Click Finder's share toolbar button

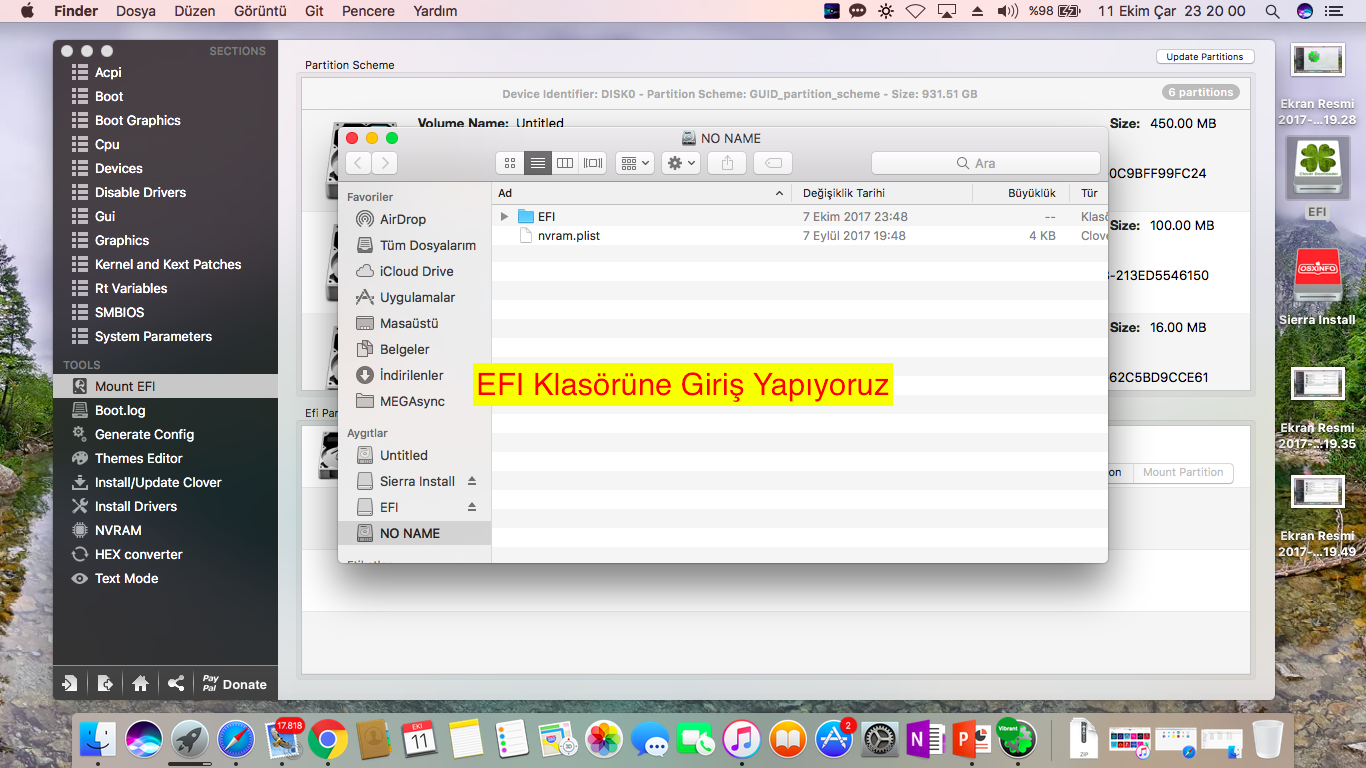727,163
